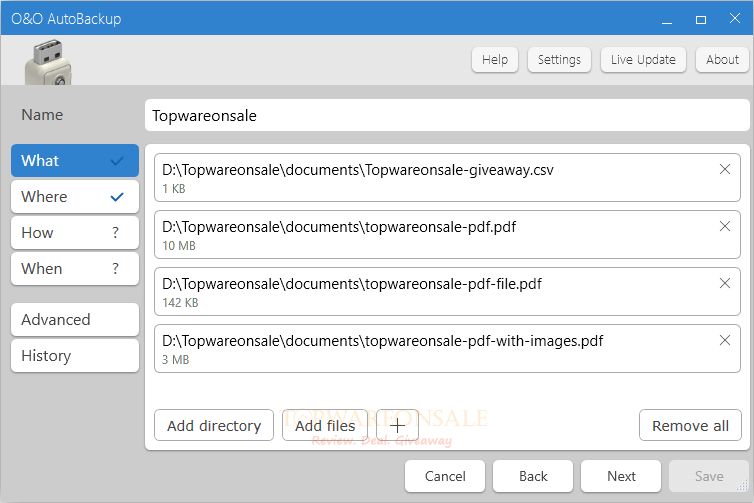Image resolution: width=754 pixels, height=503 pixels.
Task: Select the topwareonsale-pdf-file.pdf entry
Action: [x=447, y=291]
